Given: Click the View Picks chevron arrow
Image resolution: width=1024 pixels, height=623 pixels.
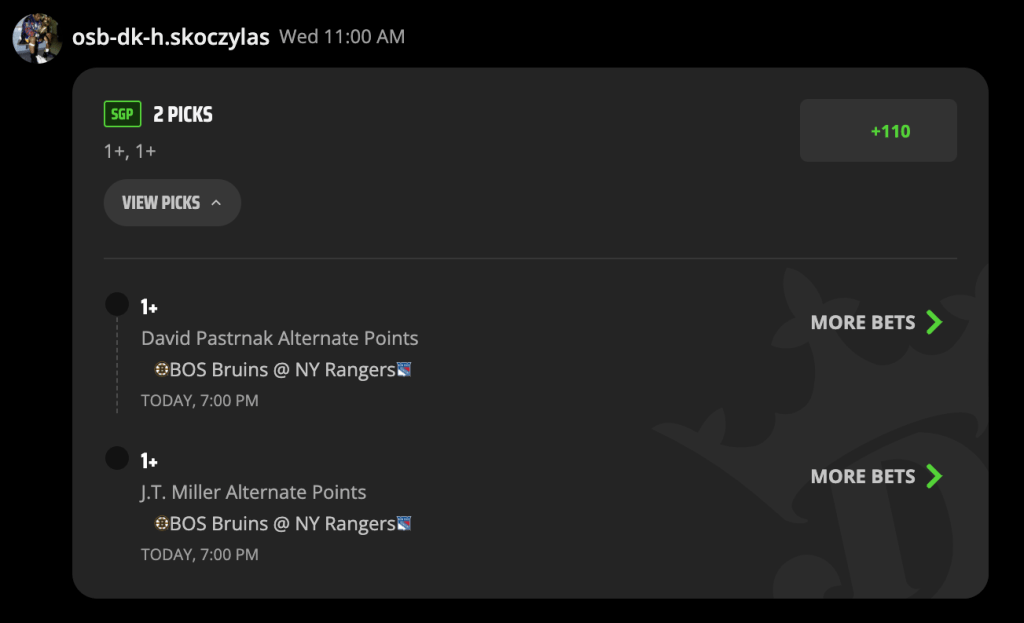Looking at the screenshot, I should pyautogui.click(x=216, y=203).
